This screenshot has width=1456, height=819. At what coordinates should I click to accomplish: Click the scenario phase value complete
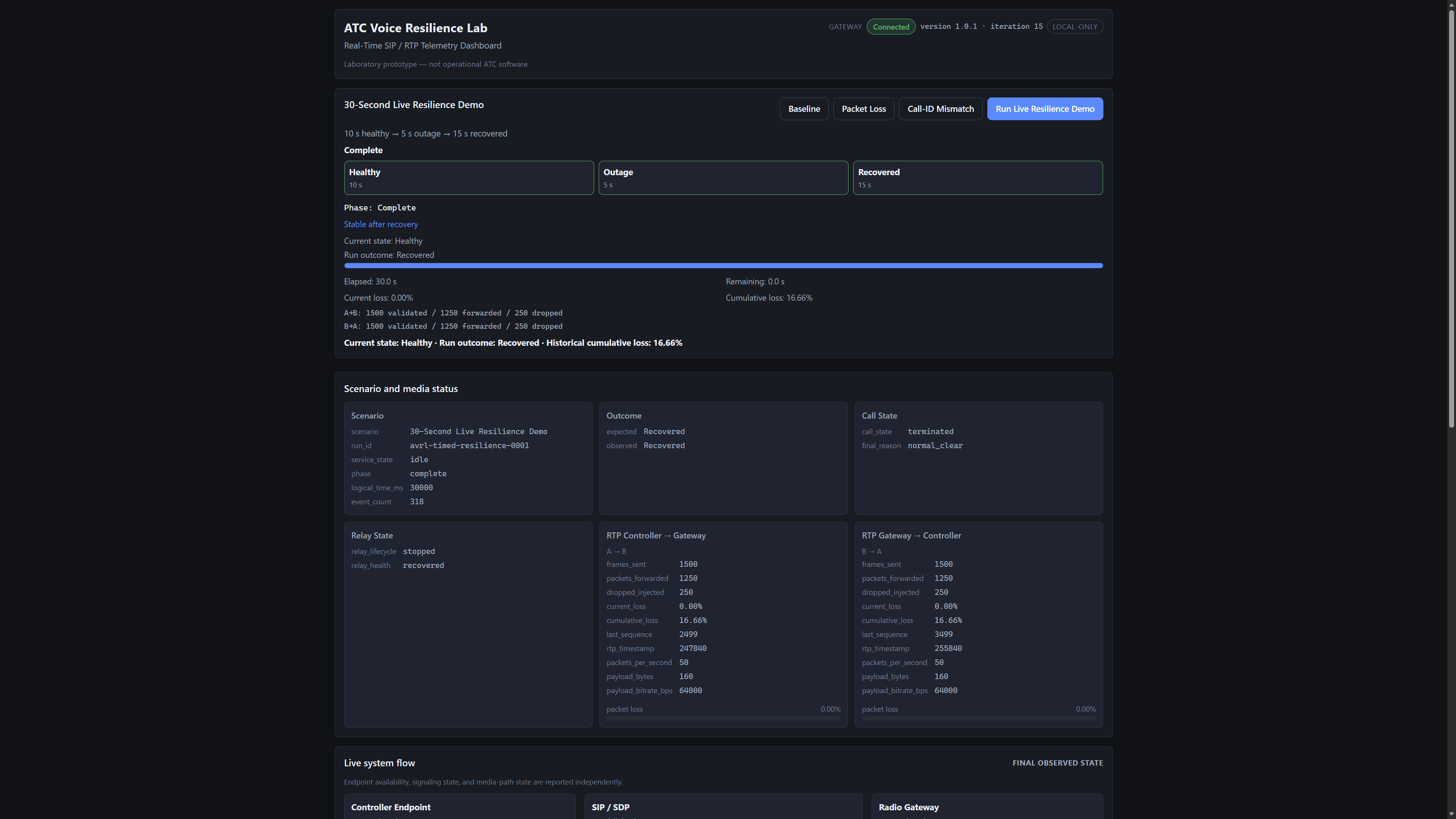[428, 474]
